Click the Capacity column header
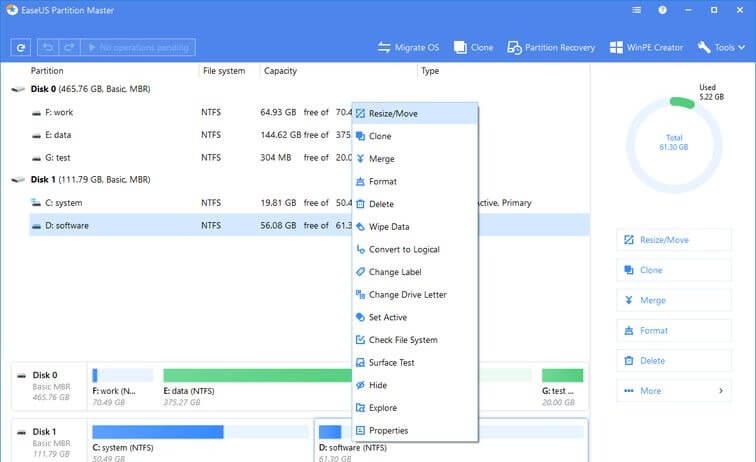This screenshot has height=462, width=756. pos(280,70)
